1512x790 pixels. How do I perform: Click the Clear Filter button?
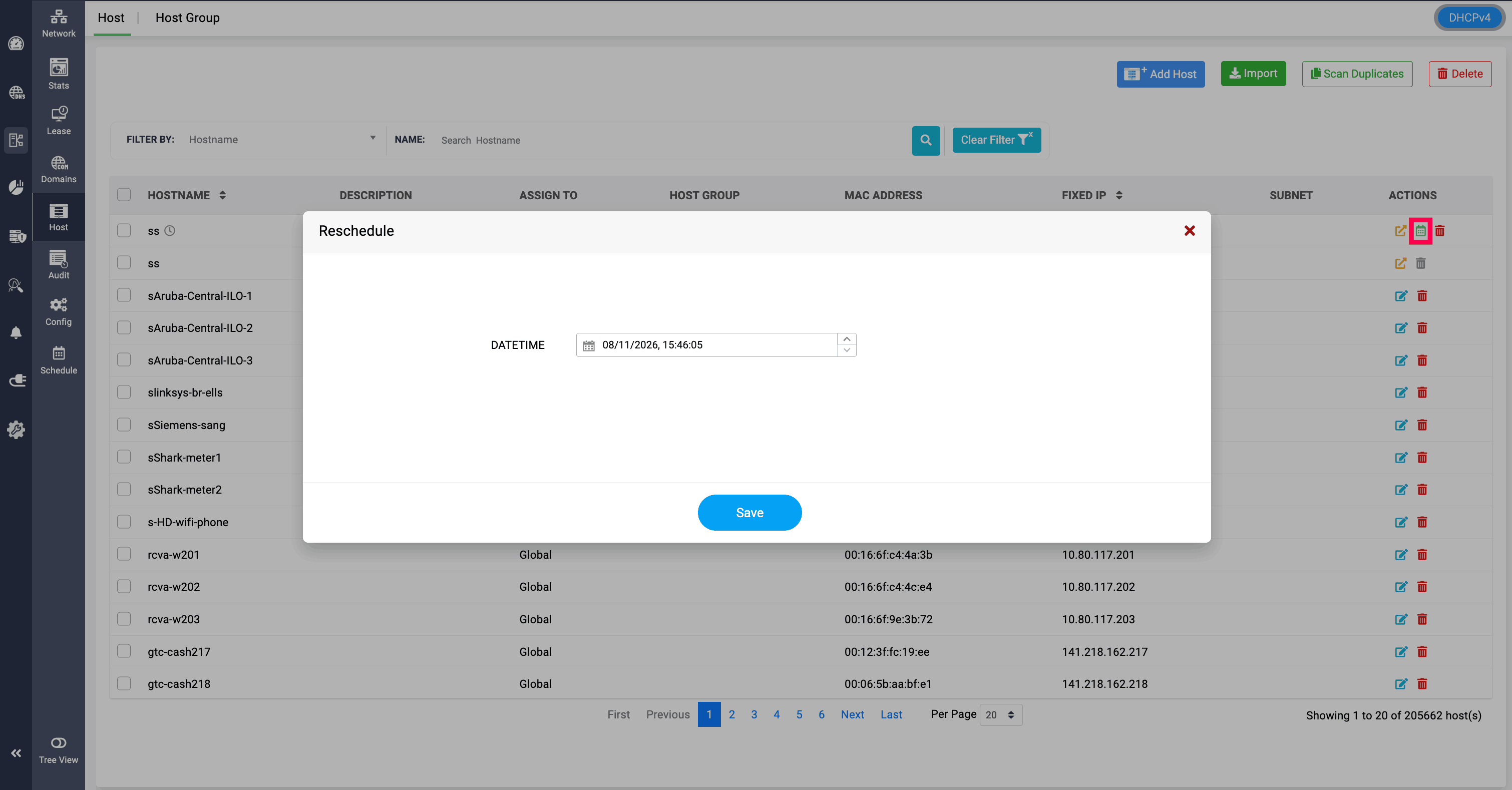click(997, 140)
